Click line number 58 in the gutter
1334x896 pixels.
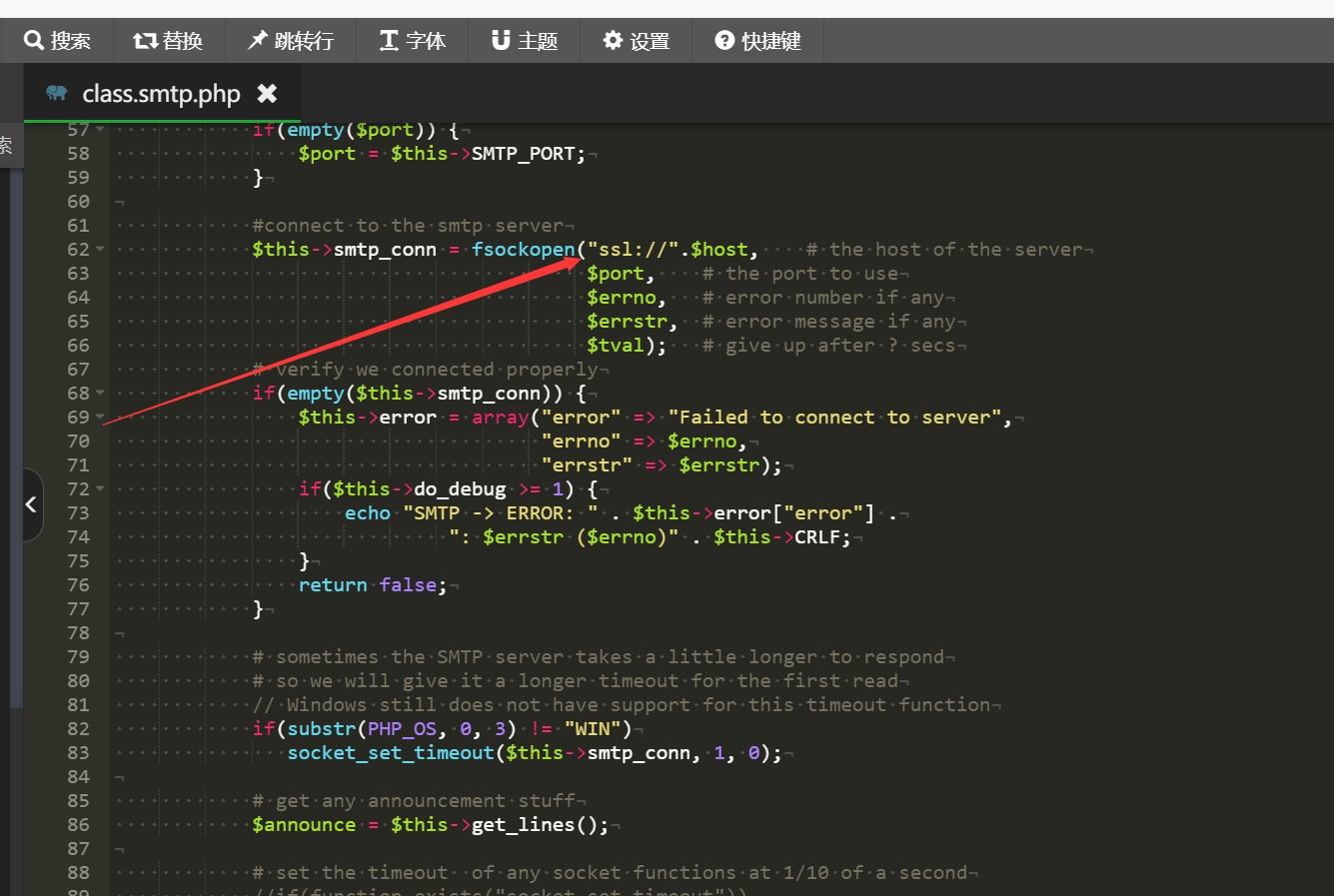[x=78, y=154]
